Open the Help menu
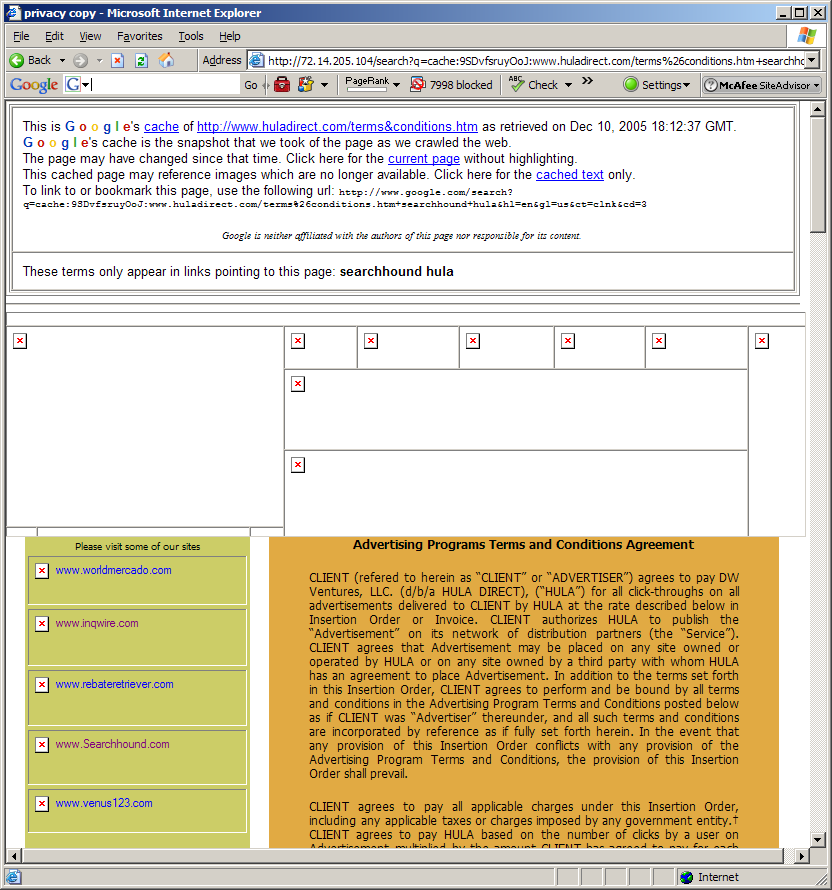The height and width of the screenshot is (890, 832). [x=230, y=36]
